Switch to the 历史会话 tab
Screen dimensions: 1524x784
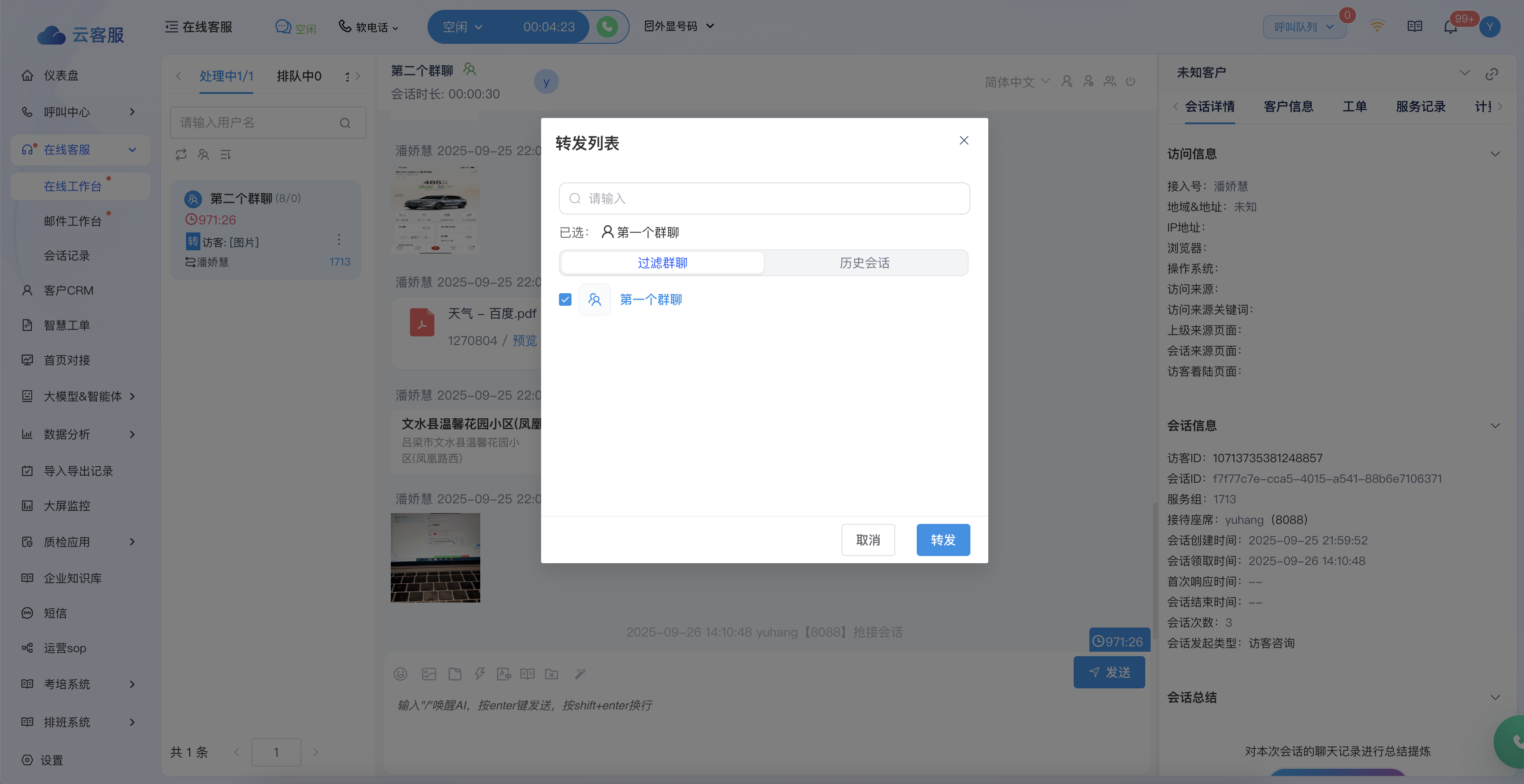pyautogui.click(x=864, y=262)
